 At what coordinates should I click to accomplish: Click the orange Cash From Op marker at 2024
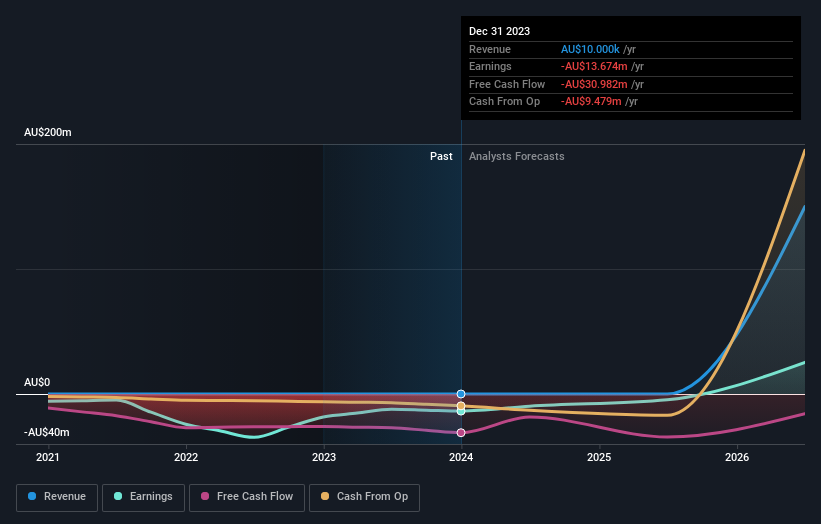click(x=461, y=406)
